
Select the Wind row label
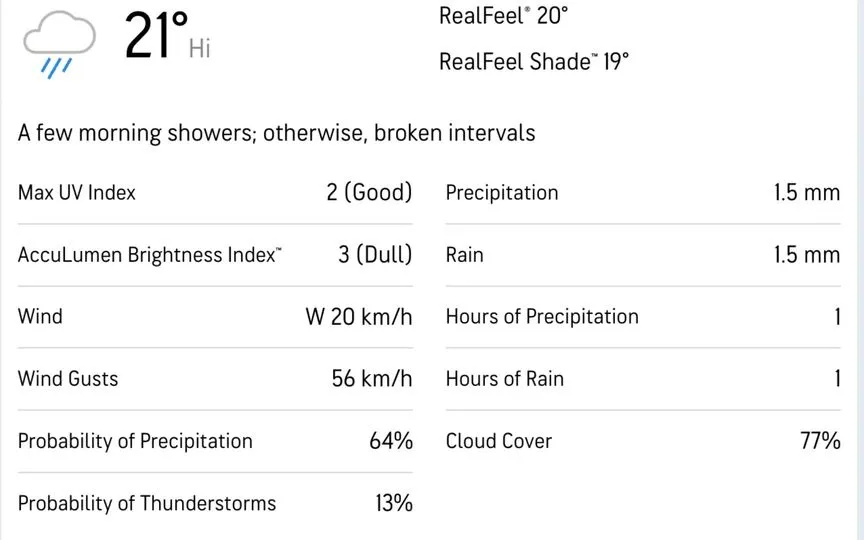40,317
